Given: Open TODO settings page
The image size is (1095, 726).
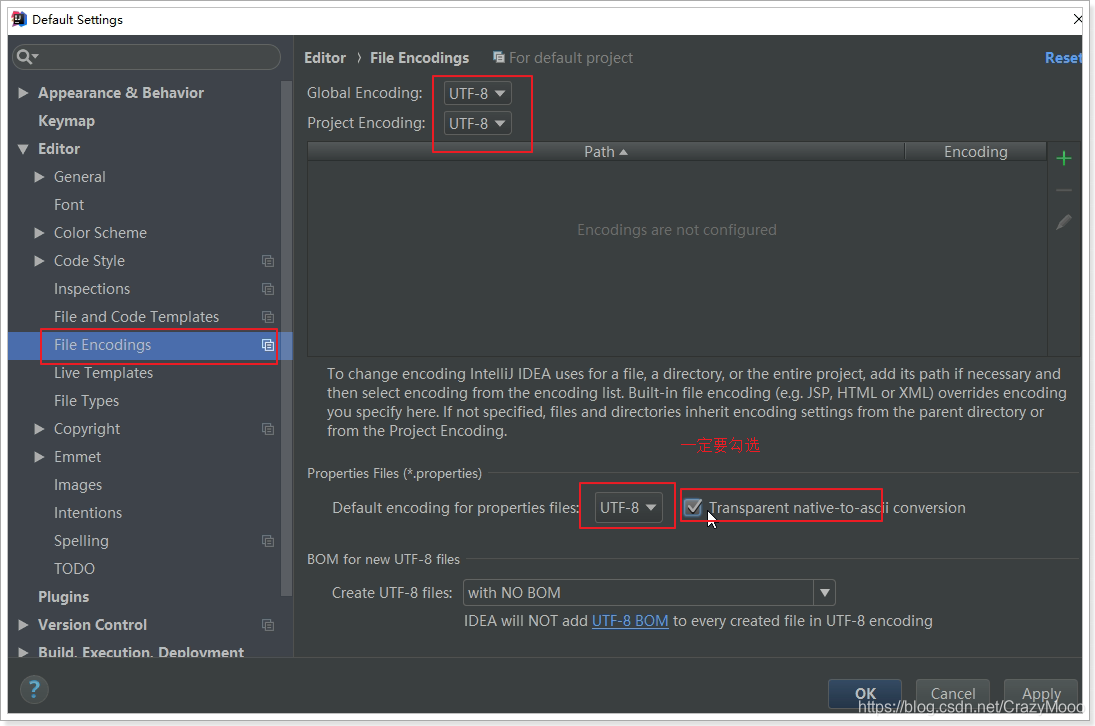Looking at the screenshot, I should (x=74, y=569).
